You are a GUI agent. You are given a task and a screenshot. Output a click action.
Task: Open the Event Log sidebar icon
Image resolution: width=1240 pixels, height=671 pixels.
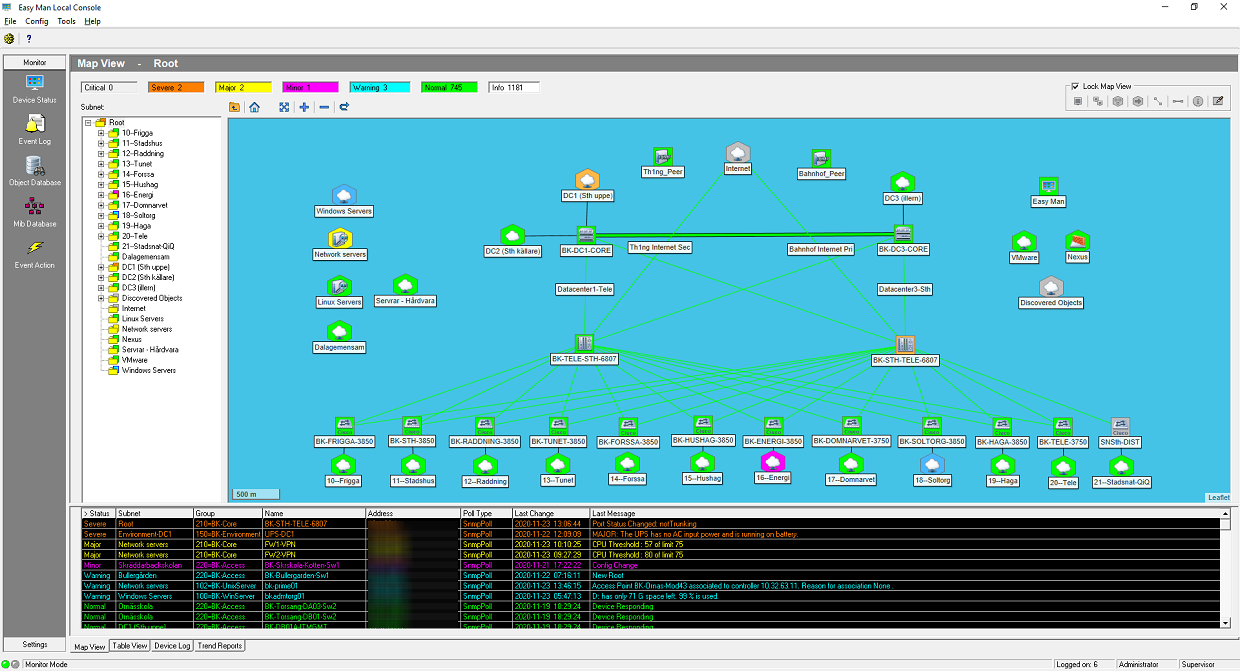point(34,130)
